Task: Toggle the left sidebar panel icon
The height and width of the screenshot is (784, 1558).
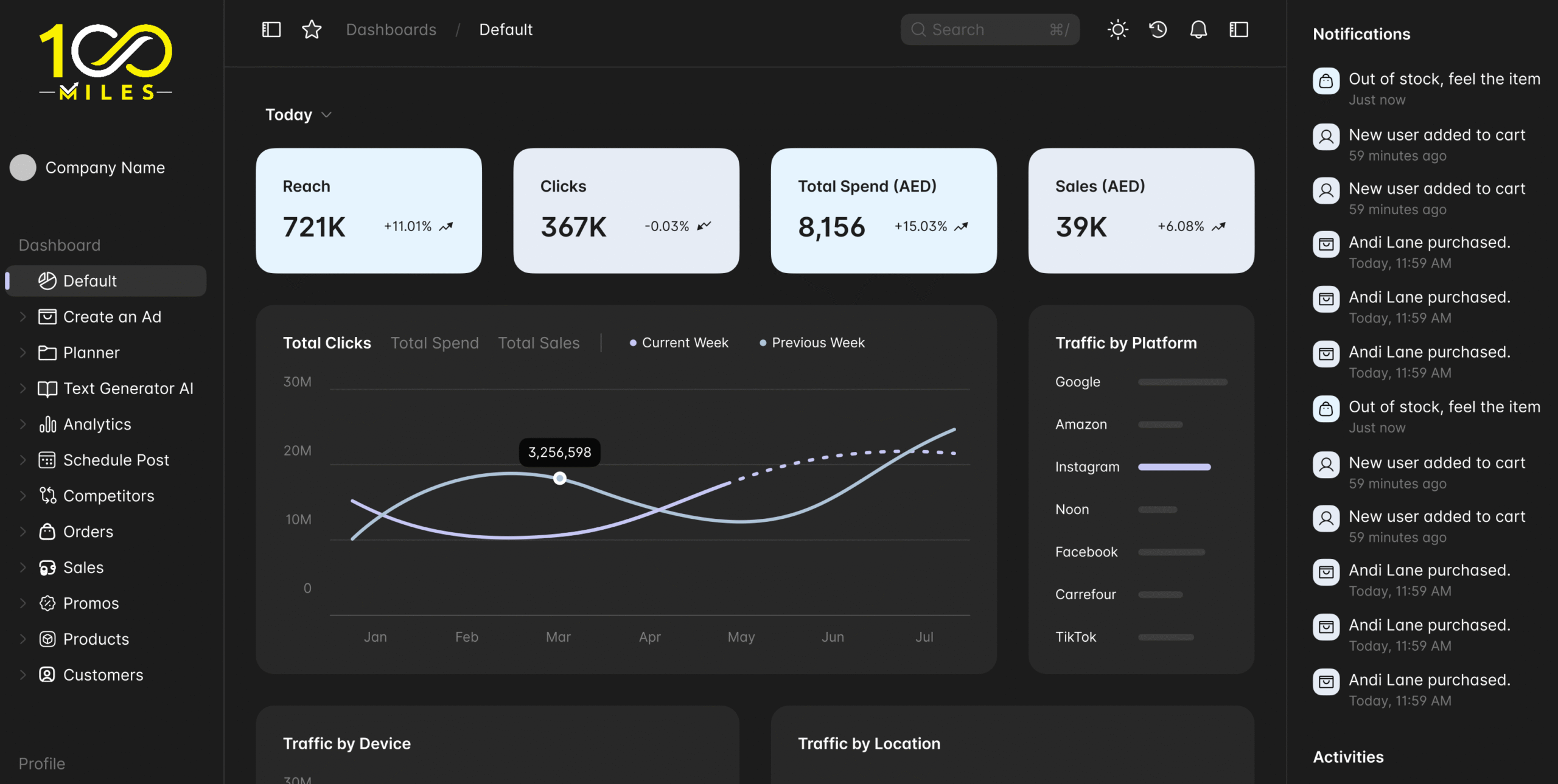Action: point(271,29)
